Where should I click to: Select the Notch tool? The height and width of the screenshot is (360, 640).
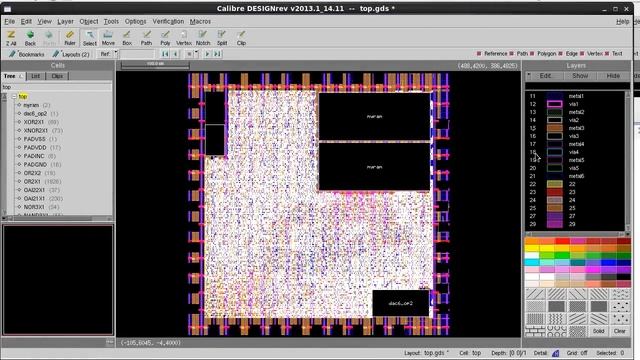pos(203,38)
